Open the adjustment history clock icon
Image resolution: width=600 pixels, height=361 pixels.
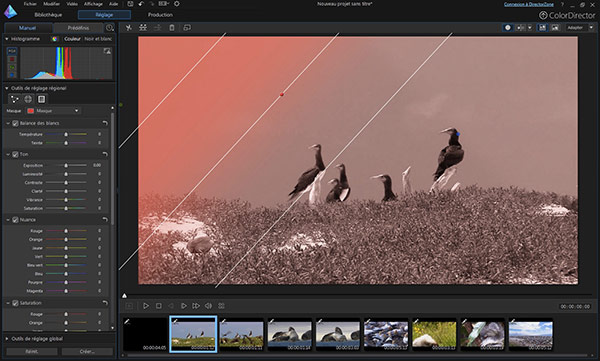110,28
